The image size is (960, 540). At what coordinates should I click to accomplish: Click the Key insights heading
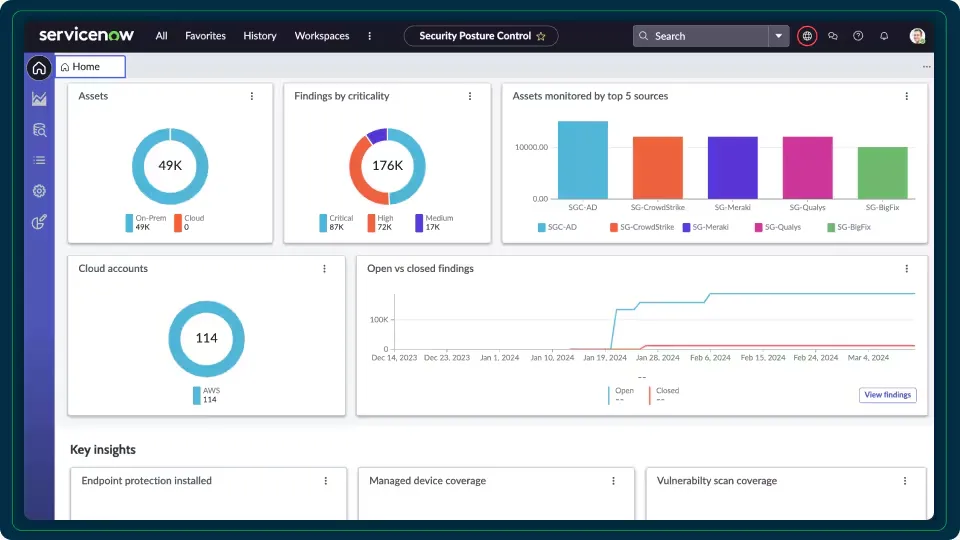103,449
